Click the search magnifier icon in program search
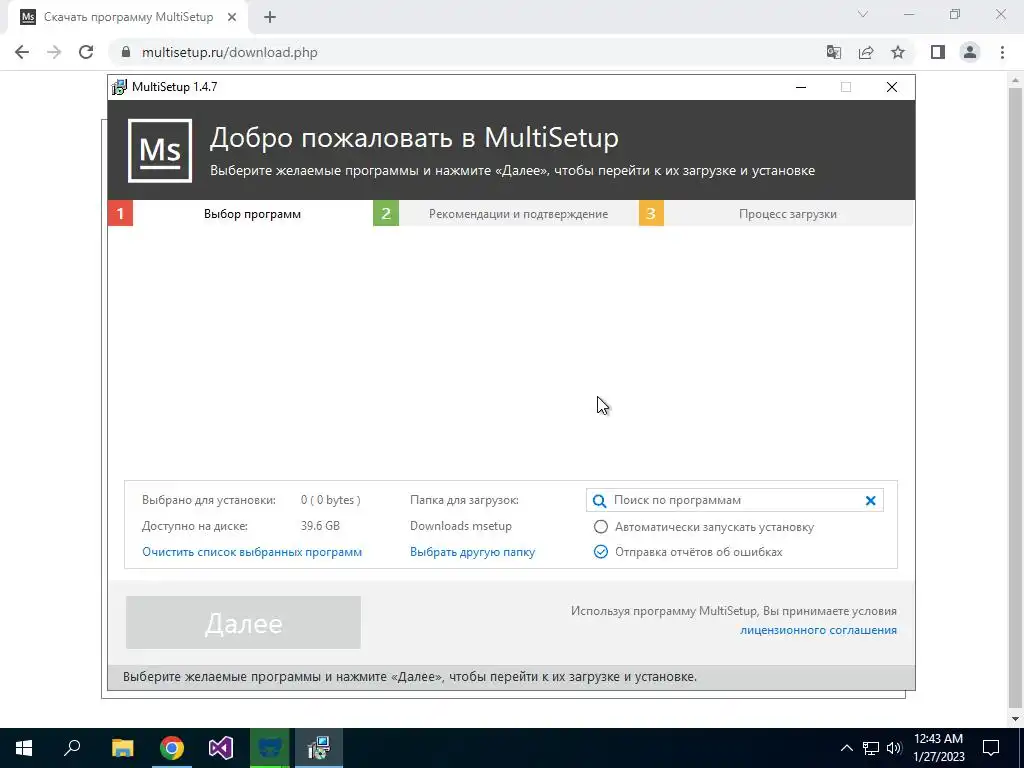The image size is (1024, 768). pyautogui.click(x=599, y=501)
